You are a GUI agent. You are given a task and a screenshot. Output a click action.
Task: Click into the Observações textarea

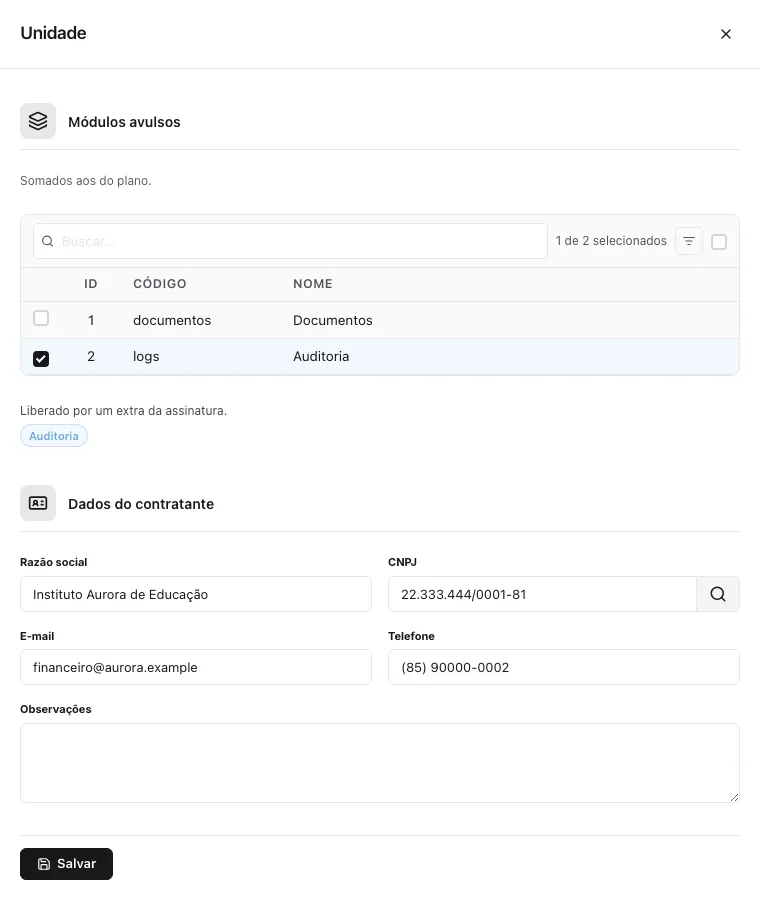tap(380, 763)
